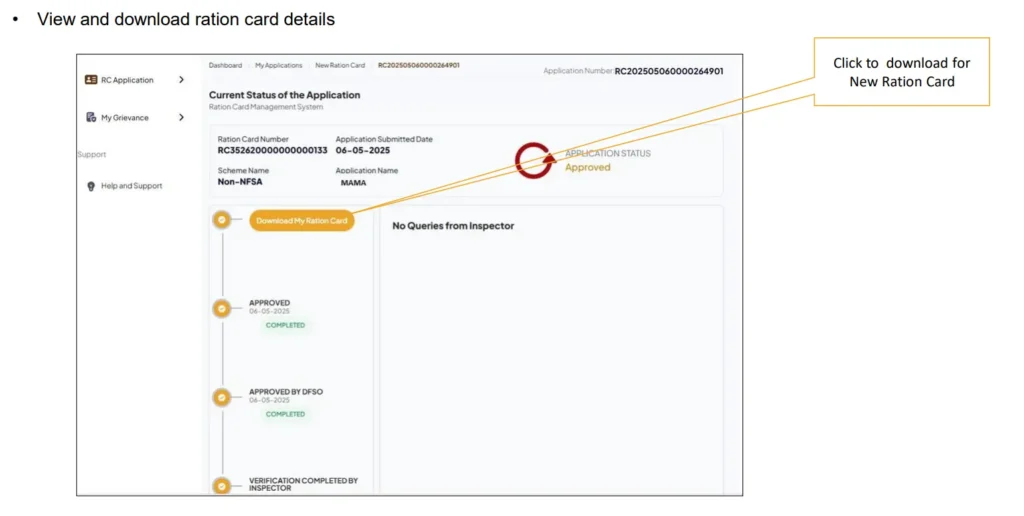Expand the RC Application chevron arrow

[182, 80]
